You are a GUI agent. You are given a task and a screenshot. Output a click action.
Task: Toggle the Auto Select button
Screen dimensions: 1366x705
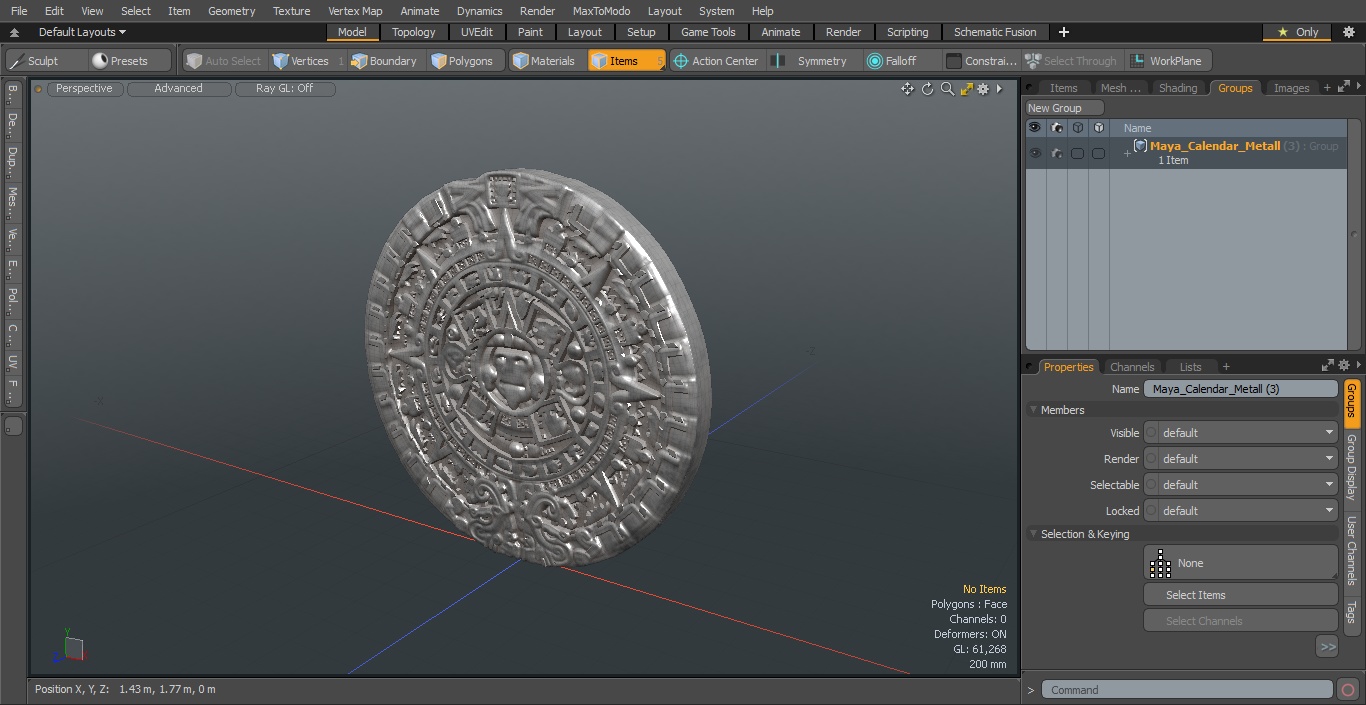(x=224, y=61)
